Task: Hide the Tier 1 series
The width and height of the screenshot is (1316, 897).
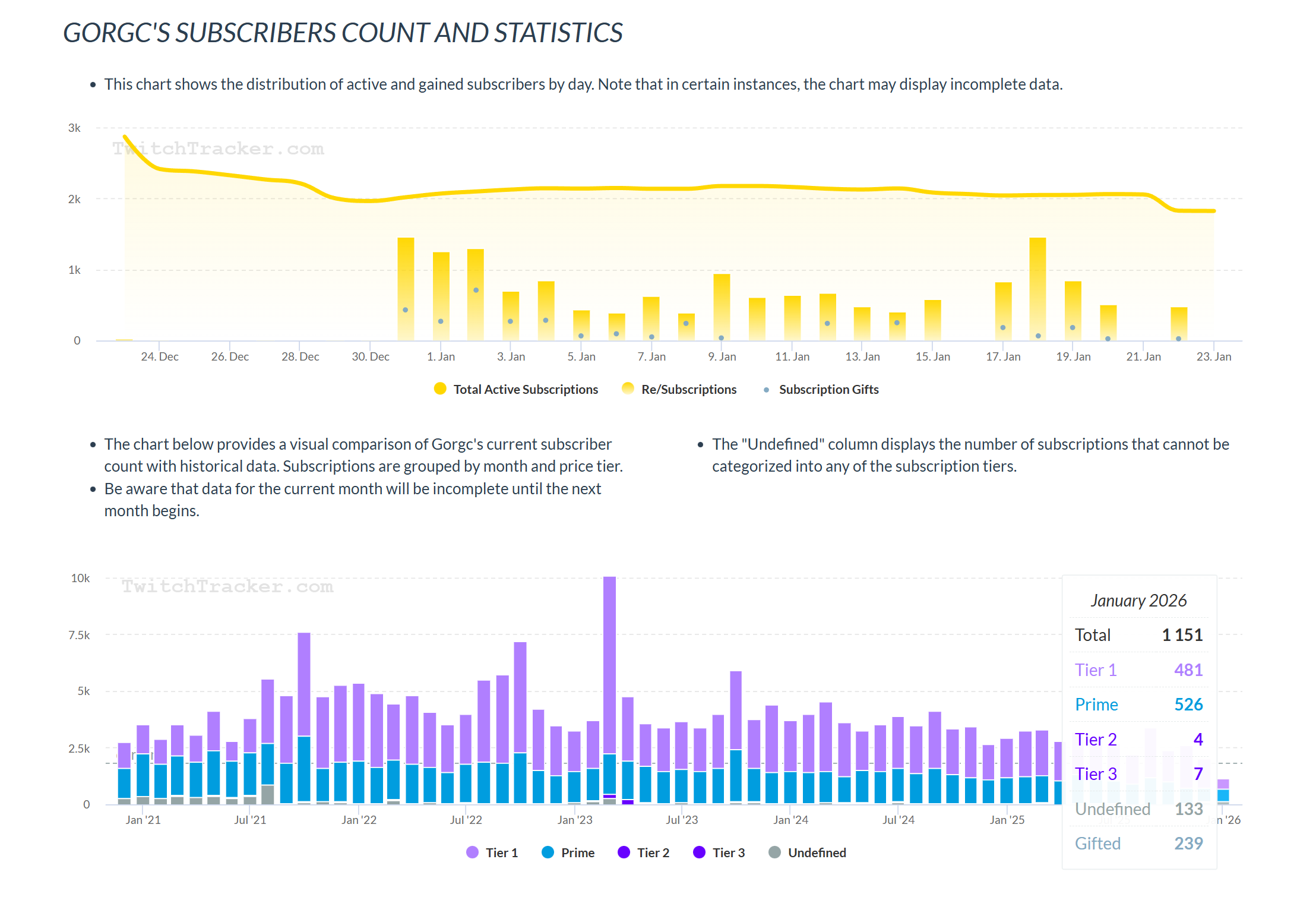Action: (x=501, y=852)
